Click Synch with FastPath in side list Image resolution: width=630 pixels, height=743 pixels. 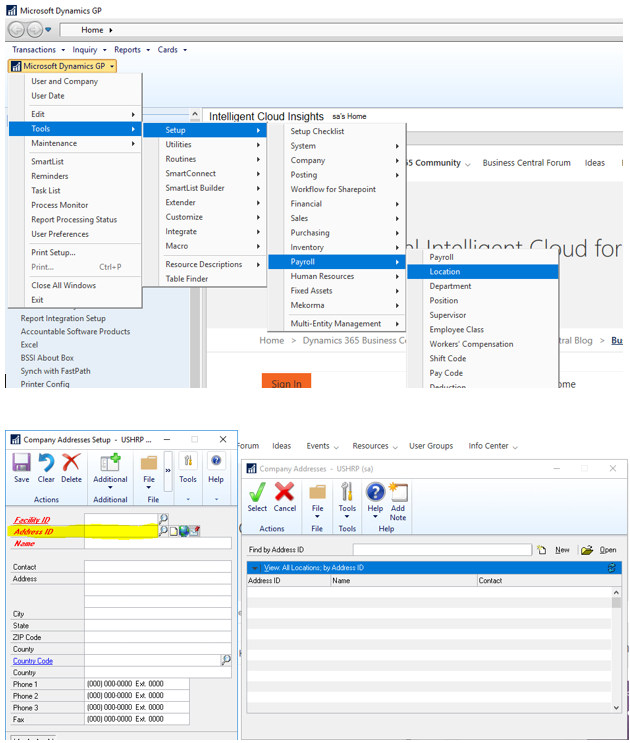tap(55, 371)
